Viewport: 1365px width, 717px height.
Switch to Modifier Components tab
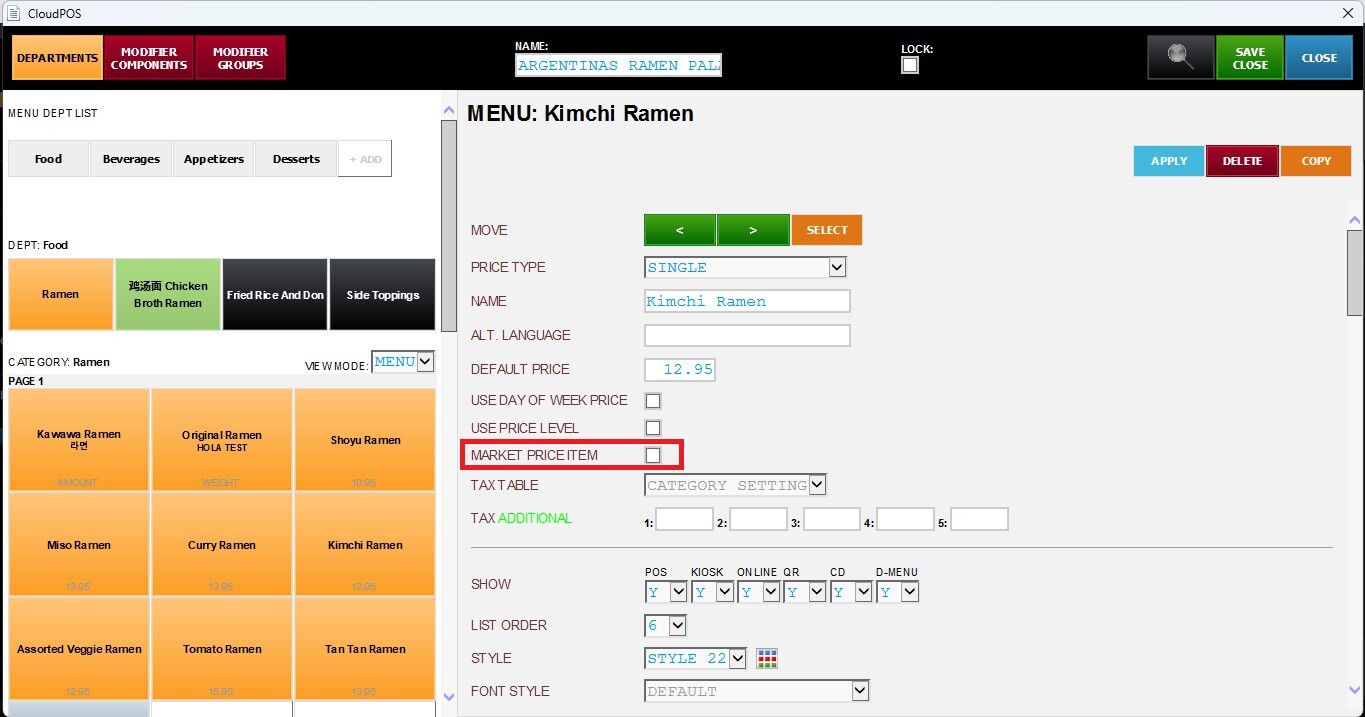coord(149,58)
